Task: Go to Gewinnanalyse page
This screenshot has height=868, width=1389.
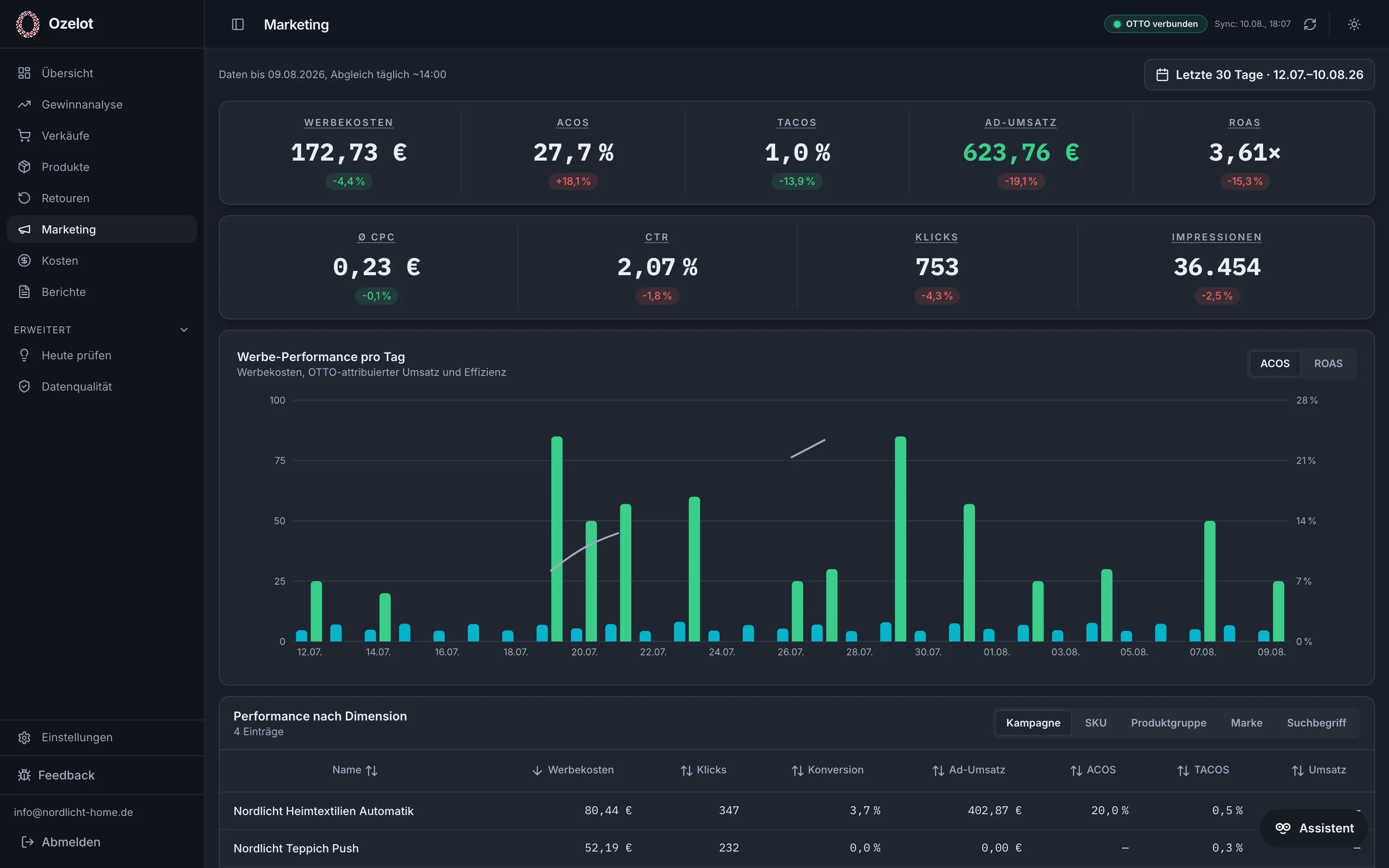Action: 102,105
